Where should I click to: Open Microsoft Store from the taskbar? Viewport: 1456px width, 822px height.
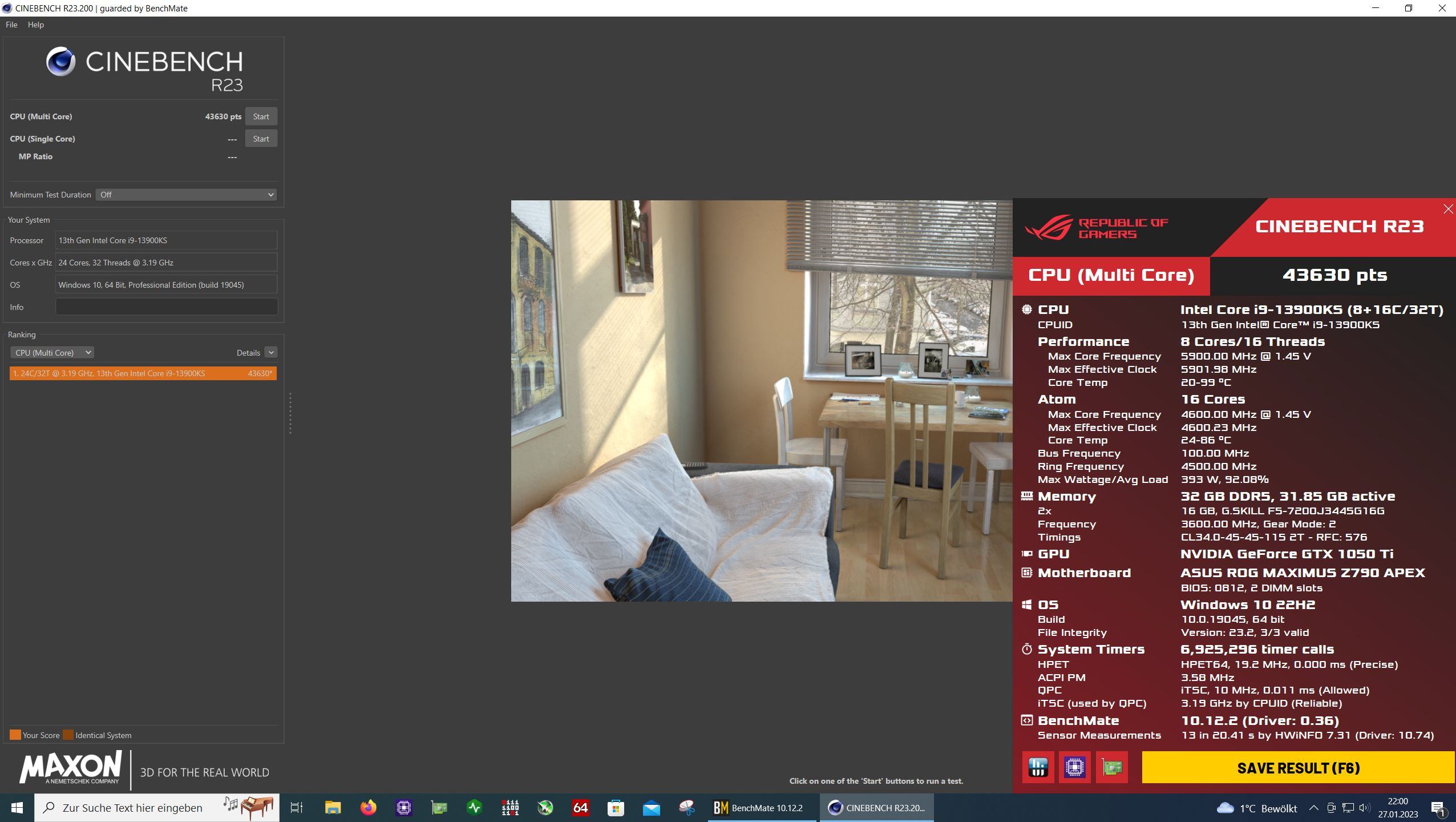click(x=616, y=808)
